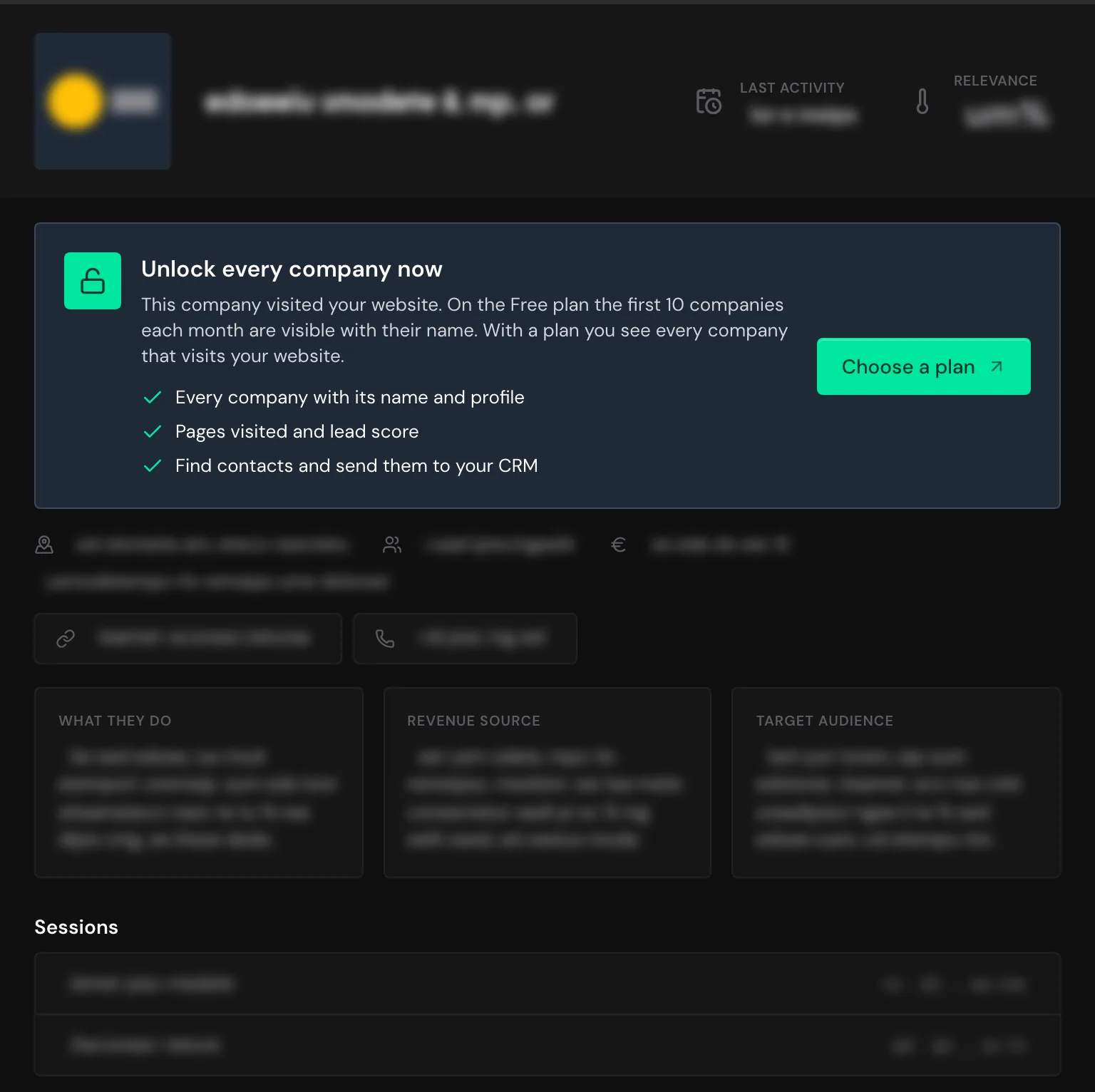The width and height of the screenshot is (1095, 1092).
Task: Click the checkmark beside 'Pages visited and lead score'
Action: 153,432
